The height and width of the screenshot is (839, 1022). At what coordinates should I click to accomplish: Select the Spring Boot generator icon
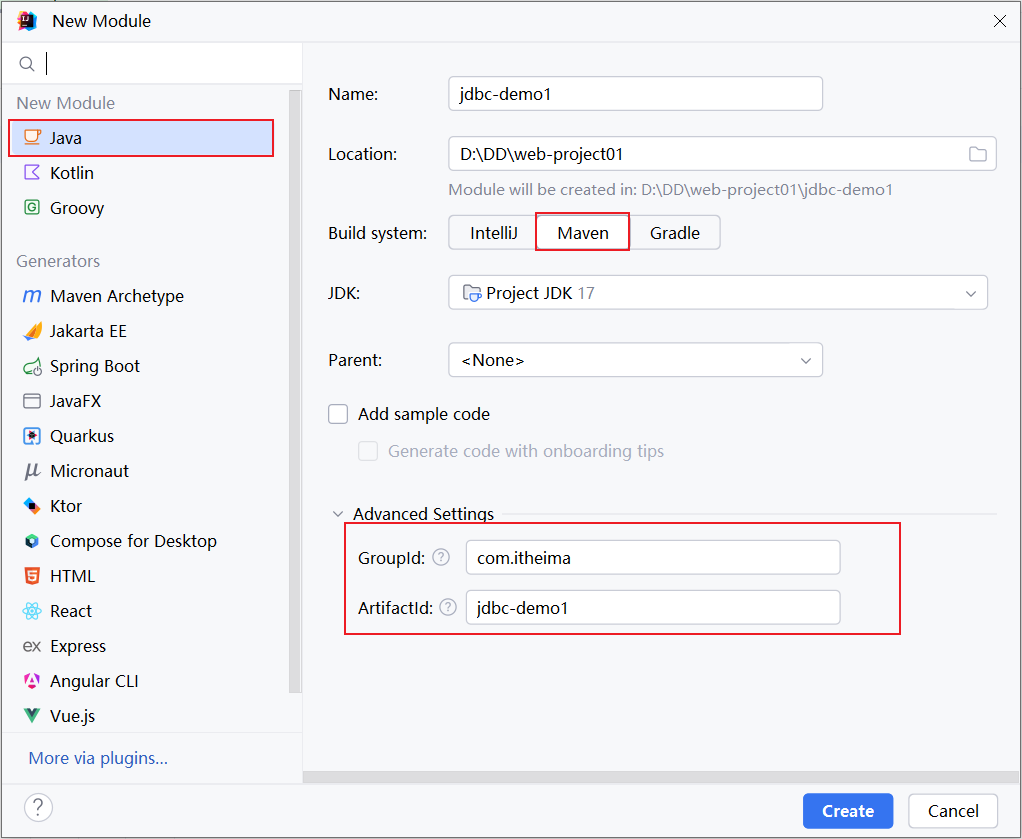(x=32, y=366)
